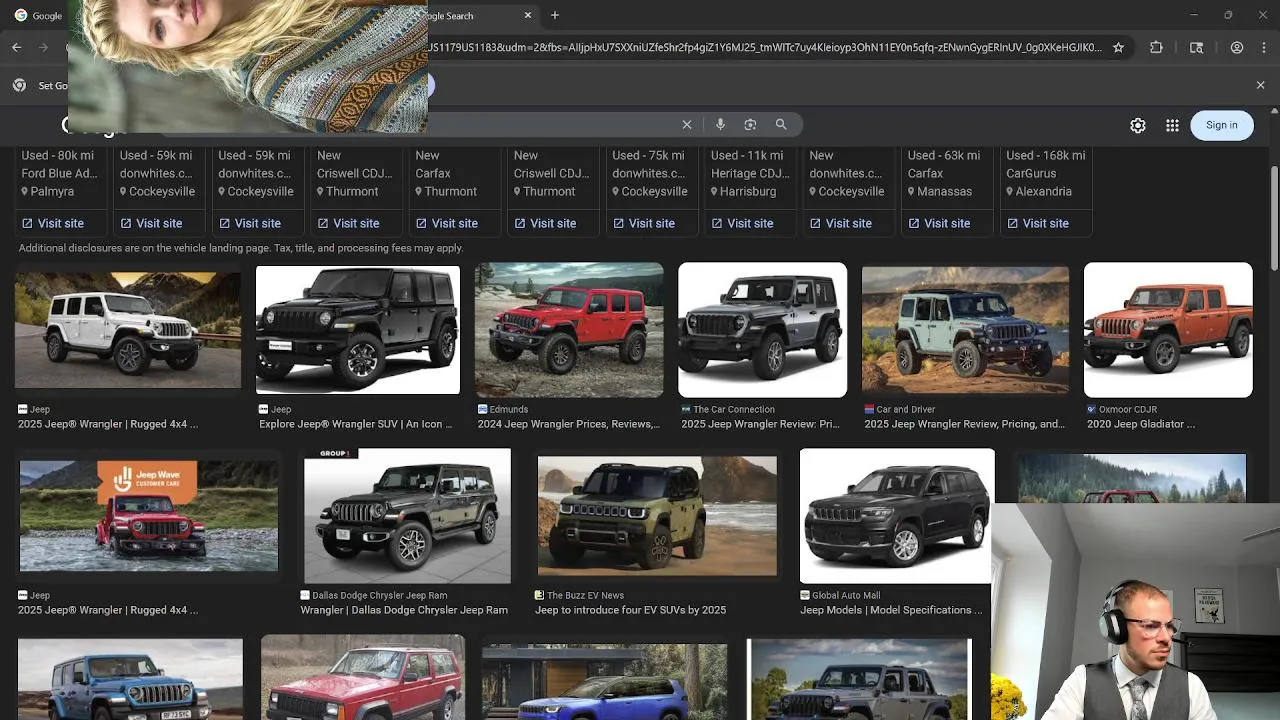The height and width of the screenshot is (720, 1280).
Task: Click 'Jeep Models | Model Specifications' title
Action: tap(891, 610)
